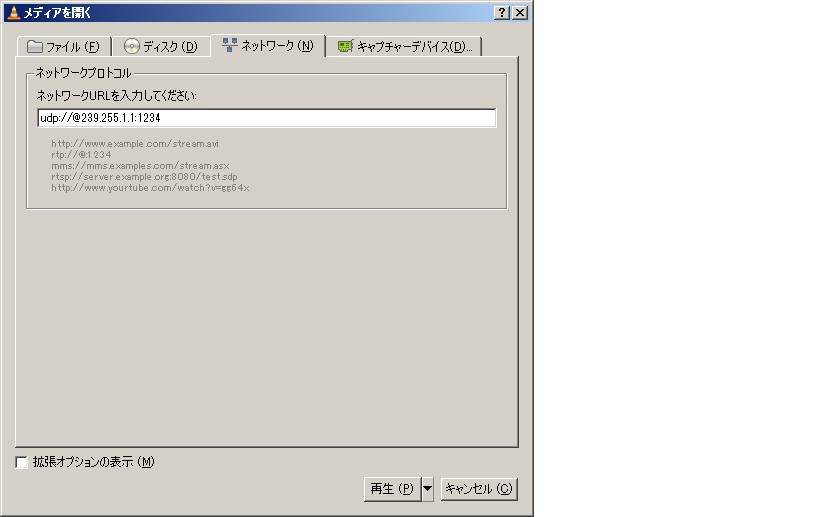Enable the 拡張オプションの表示 checkbox
The image size is (819, 517).
click(22, 462)
